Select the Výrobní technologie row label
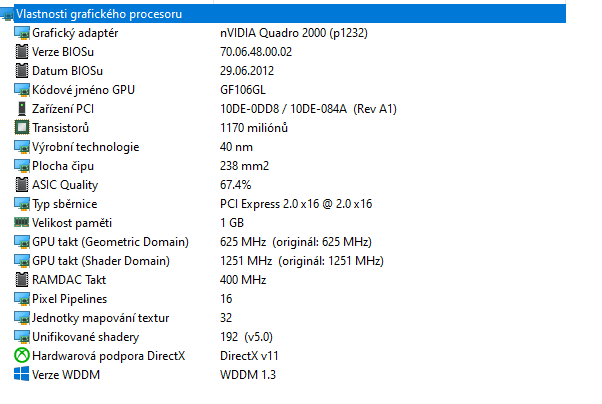 point(85,147)
